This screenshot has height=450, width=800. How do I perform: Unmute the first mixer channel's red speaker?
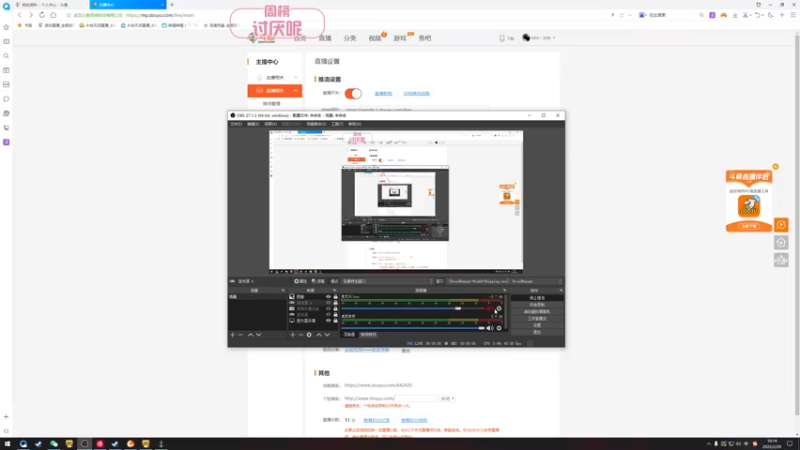click(490, 309)
